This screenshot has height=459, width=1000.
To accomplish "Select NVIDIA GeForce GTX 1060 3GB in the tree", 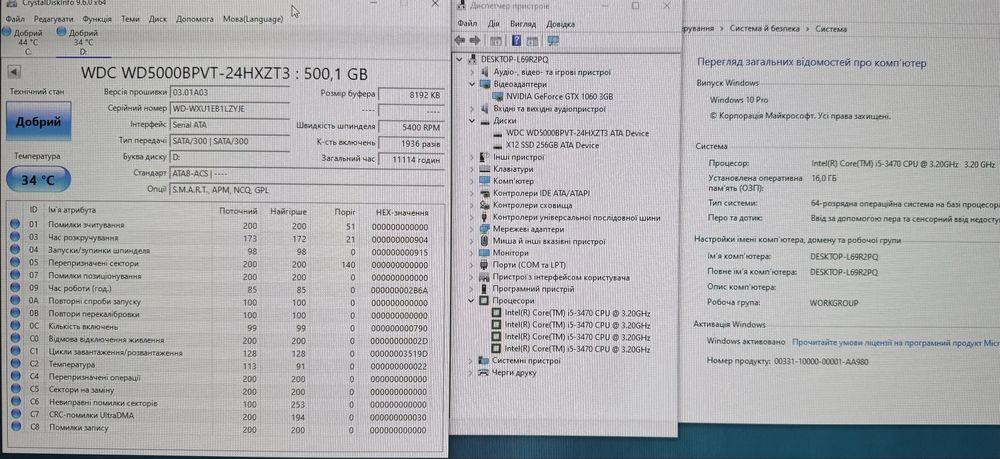I will pyautogui.click(x=559, y=96).
